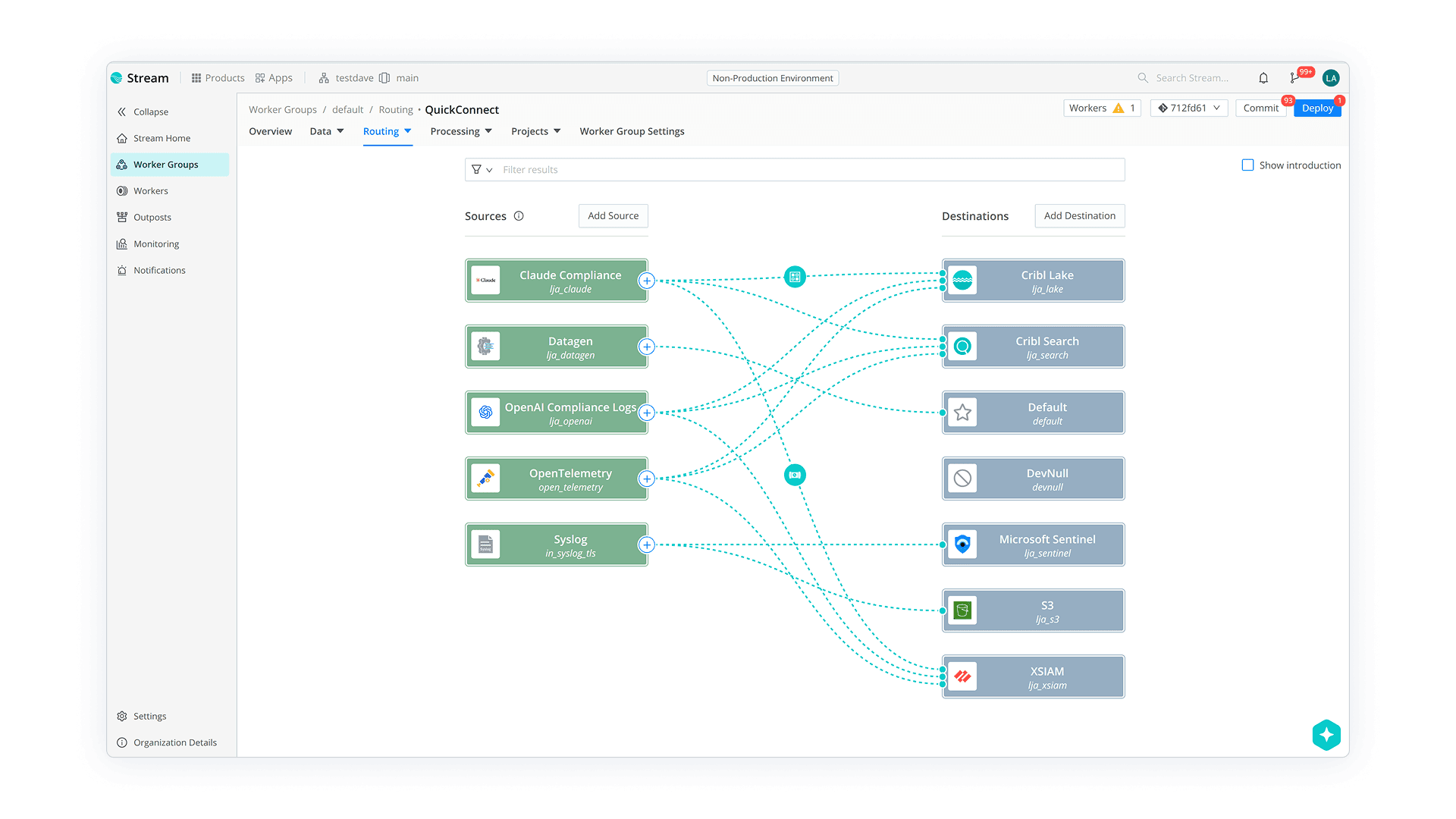
Task: Click the Microsoft Sentinel shield icon
Action: point(962,545)
